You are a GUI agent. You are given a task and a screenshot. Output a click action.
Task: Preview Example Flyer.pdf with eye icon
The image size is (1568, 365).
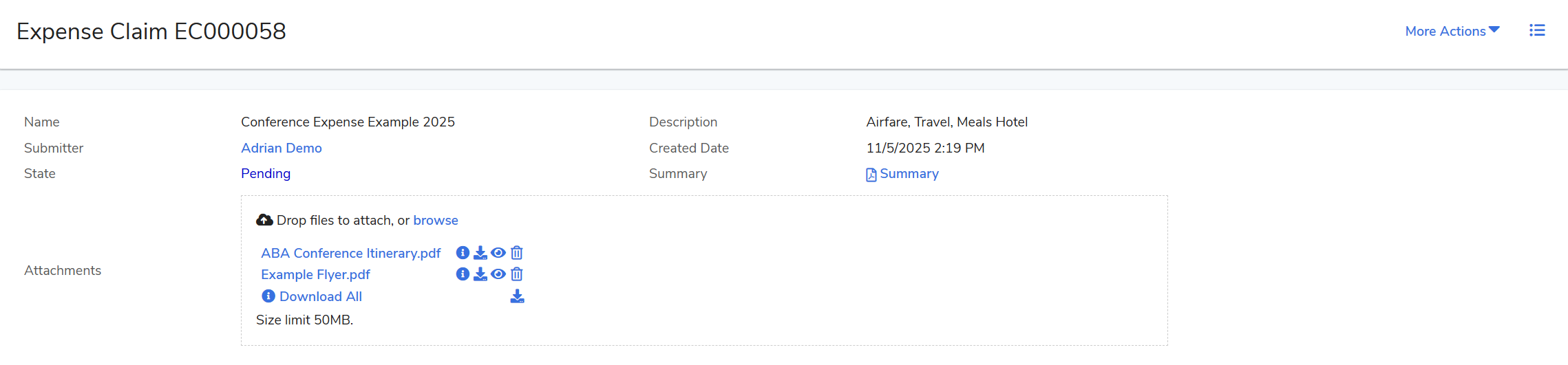point(498,274)
